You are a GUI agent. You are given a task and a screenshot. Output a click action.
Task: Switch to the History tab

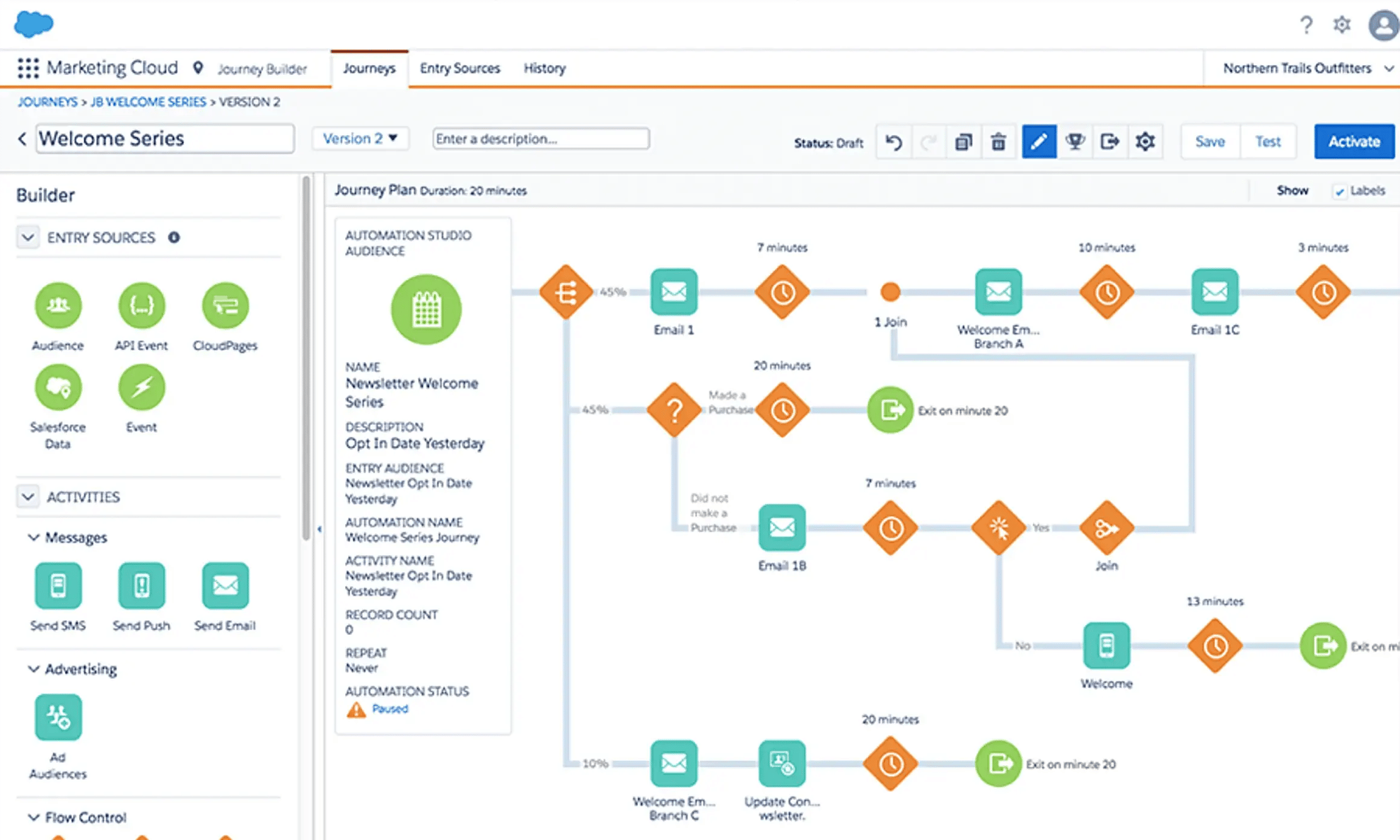tap(545, 69)
